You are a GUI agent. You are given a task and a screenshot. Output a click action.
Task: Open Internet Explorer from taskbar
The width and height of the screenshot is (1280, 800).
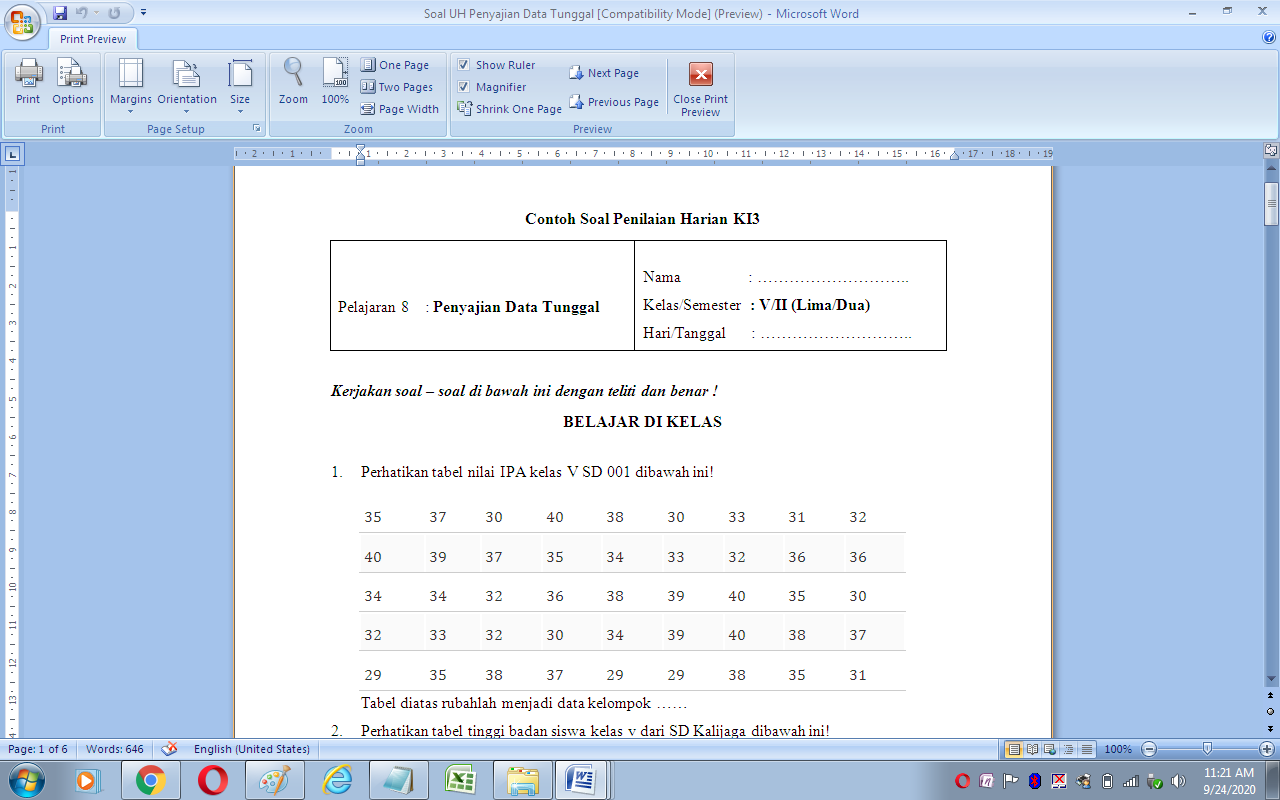(337, 780)
